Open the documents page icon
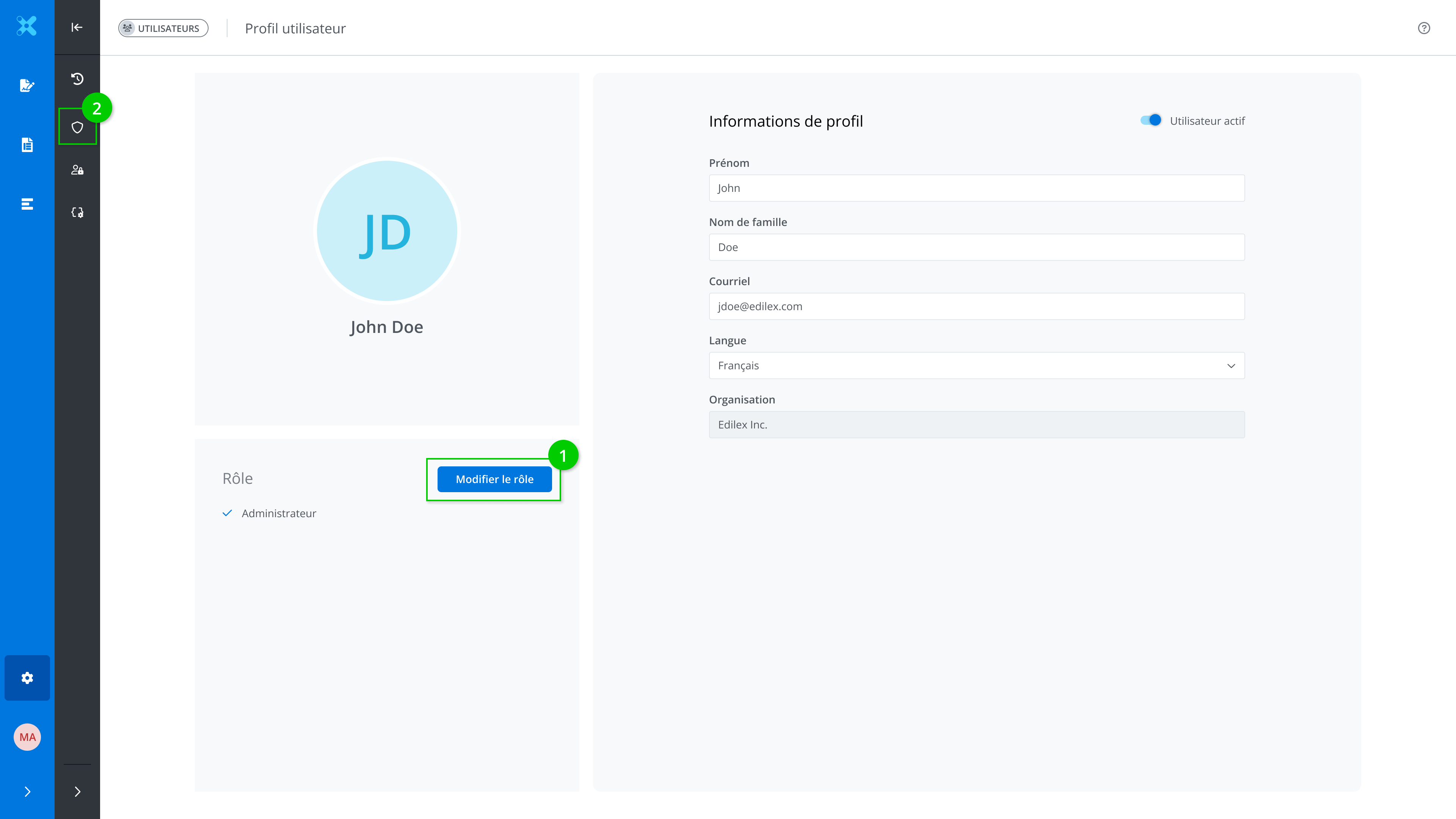The width and height of the screenshot is (1456, 819). tap(27, 145)
